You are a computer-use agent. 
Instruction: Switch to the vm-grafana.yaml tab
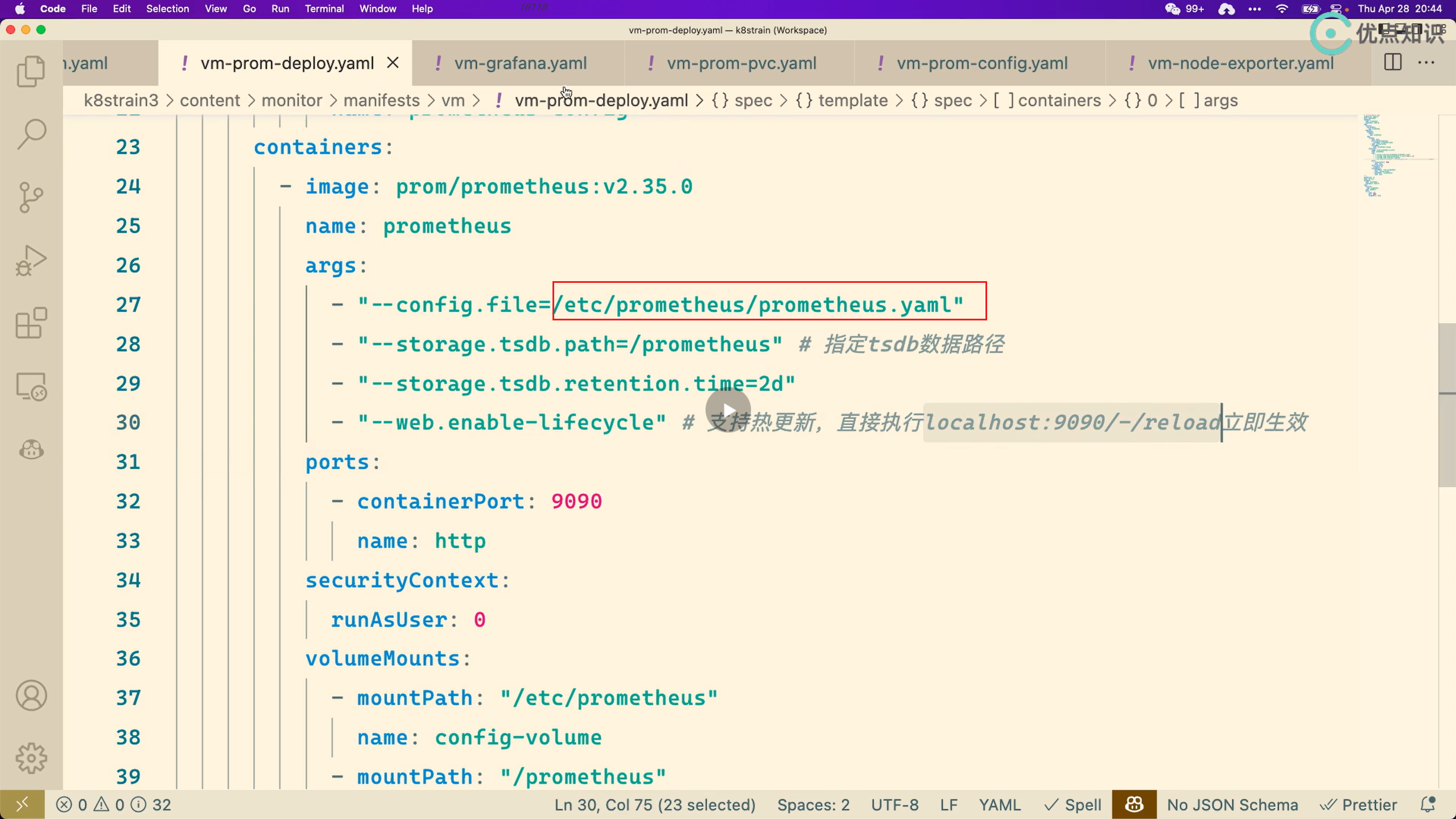(520, 63)
